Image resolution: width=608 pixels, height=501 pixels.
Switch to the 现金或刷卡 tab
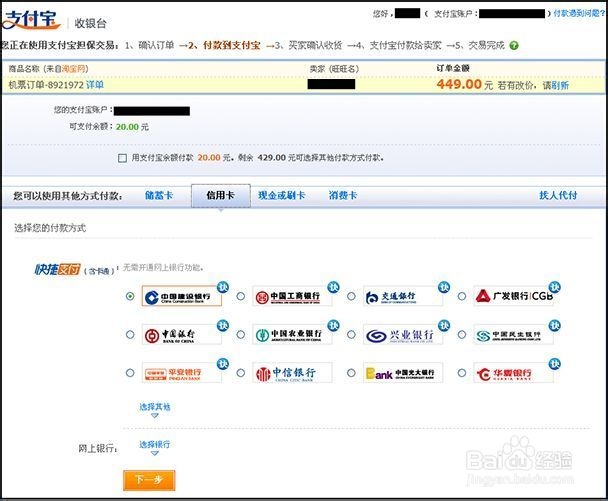coord(282,195)
